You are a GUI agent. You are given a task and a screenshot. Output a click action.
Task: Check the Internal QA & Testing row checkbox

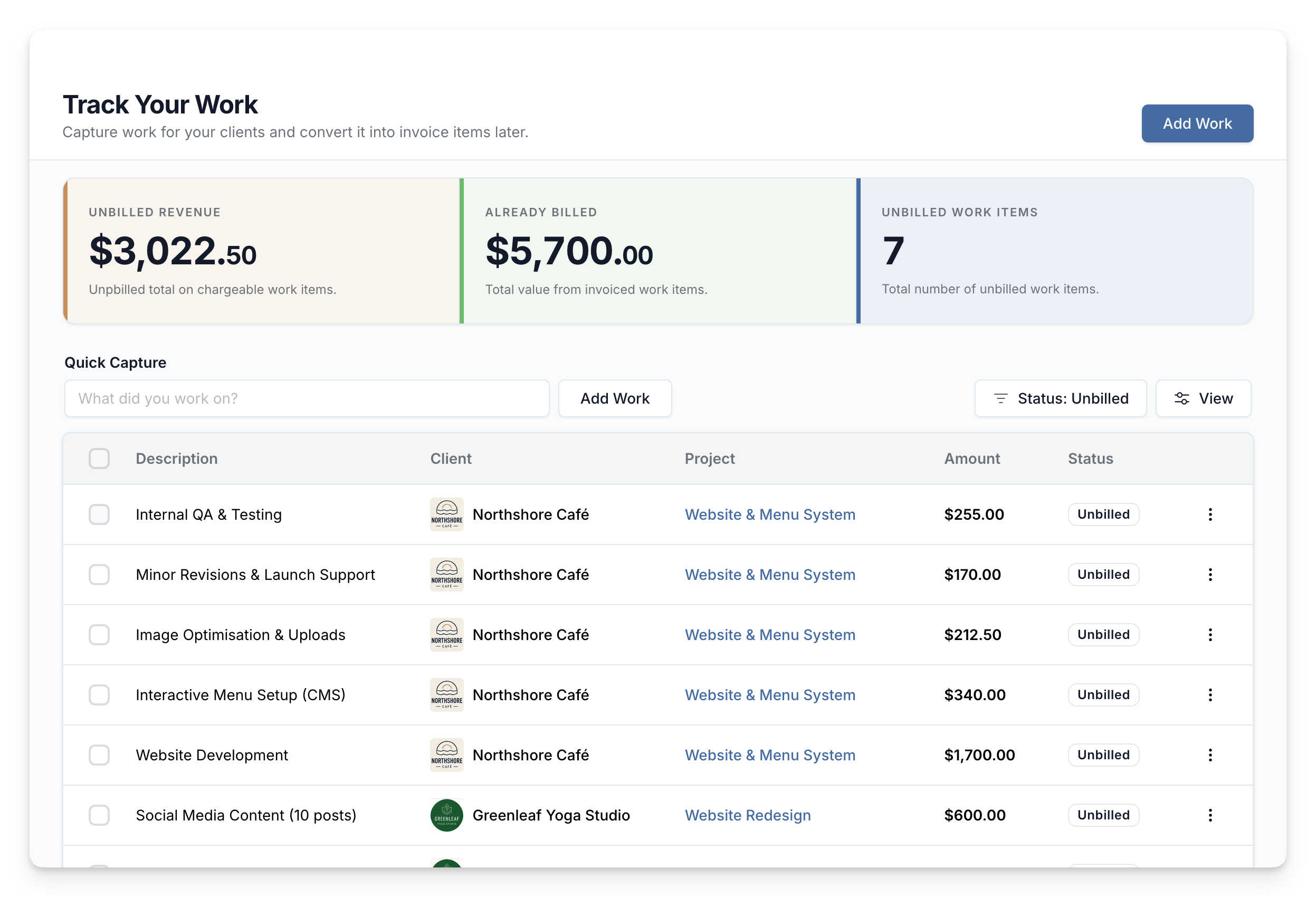(x=99, y=514)
